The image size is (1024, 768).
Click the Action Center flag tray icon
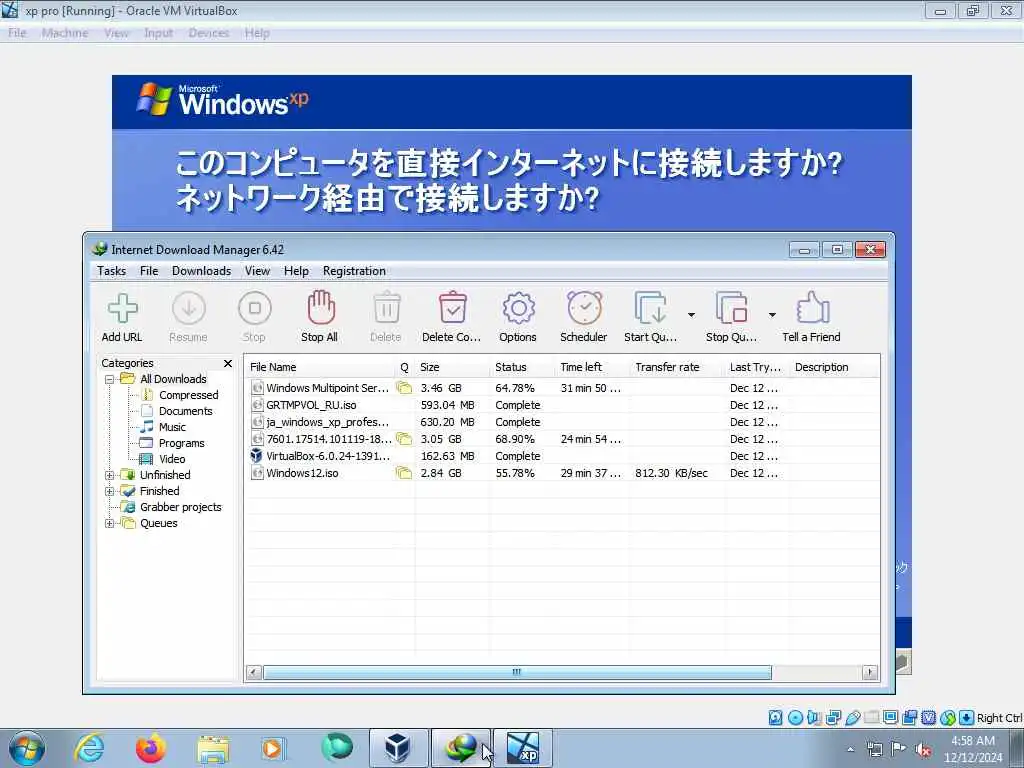pyautogui.click(x=899, y=749)
